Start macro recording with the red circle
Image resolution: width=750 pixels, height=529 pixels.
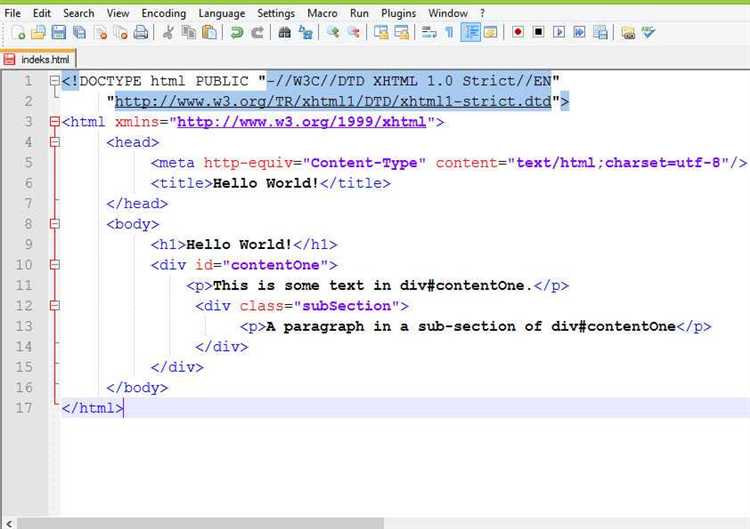click(518, 33)
